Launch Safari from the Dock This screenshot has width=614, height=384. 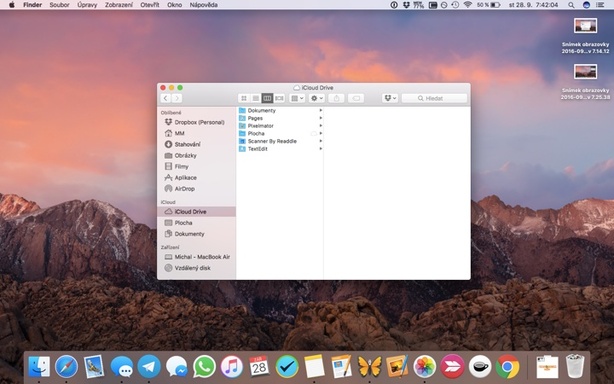tap(66, 367)
